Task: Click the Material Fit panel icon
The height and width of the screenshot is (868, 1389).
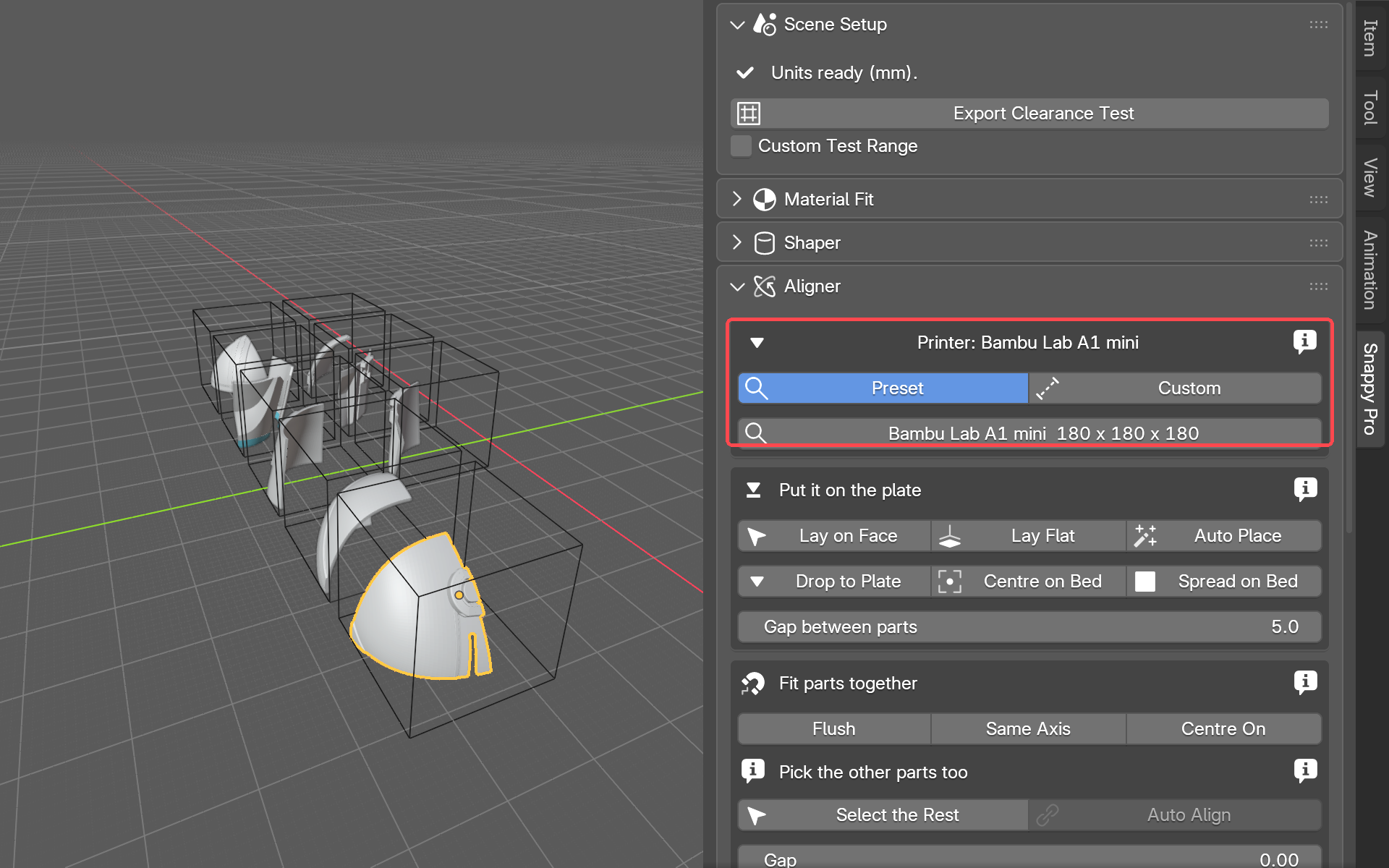Action: [x=764, y=200]
